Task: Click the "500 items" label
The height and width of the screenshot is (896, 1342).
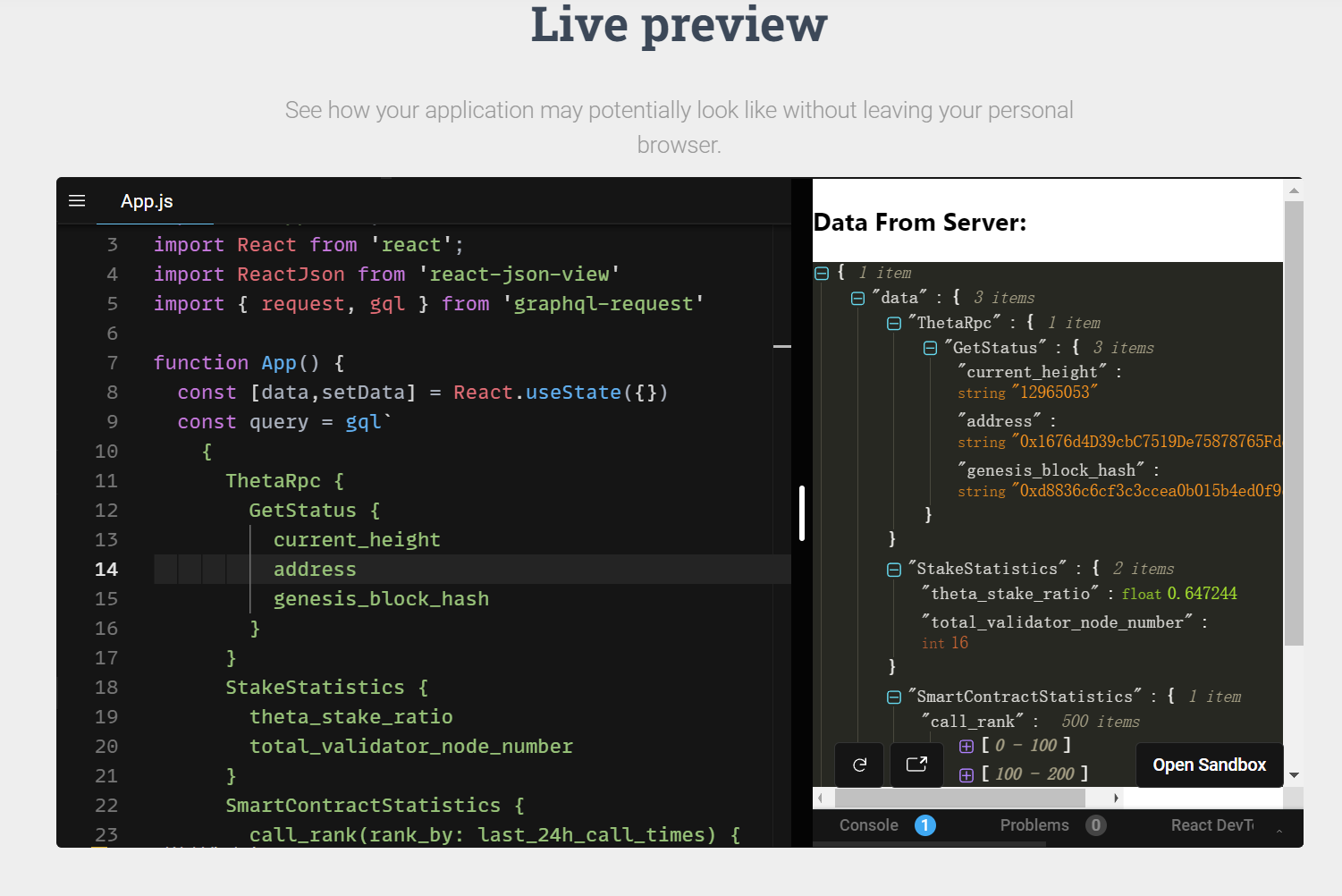Action: coord(1101,722)
